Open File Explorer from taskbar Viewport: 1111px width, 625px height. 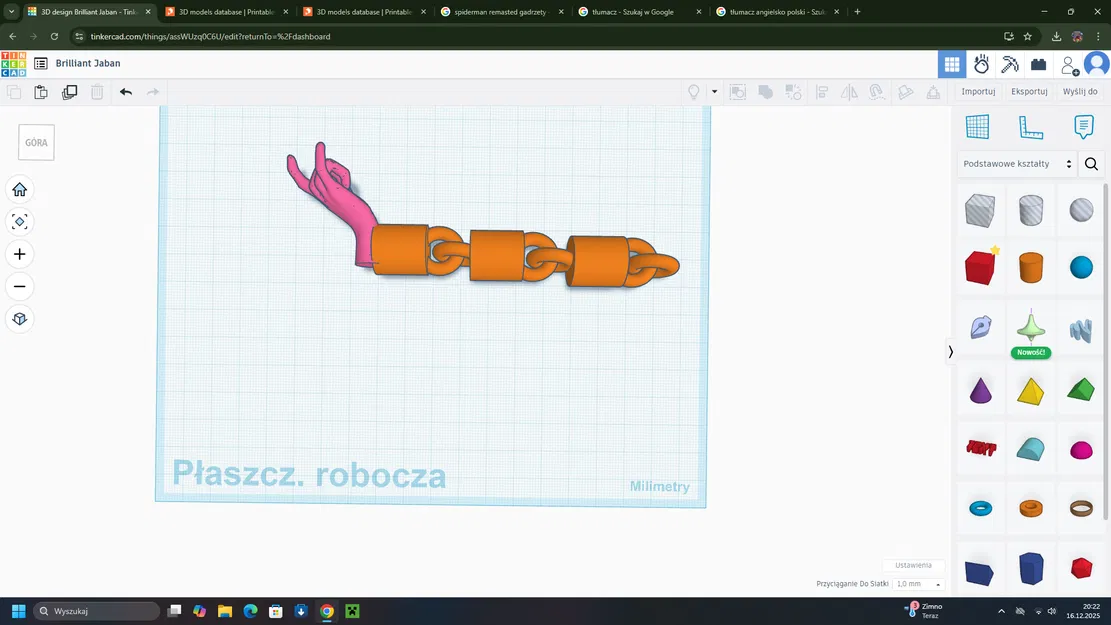225,611
